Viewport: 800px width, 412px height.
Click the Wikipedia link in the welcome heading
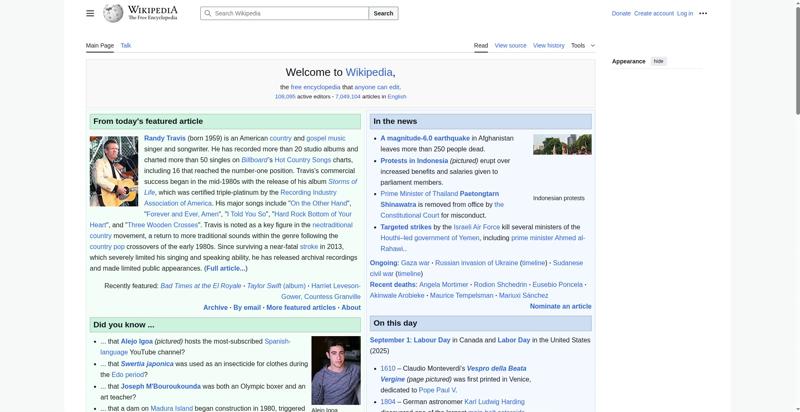[369, 72]
